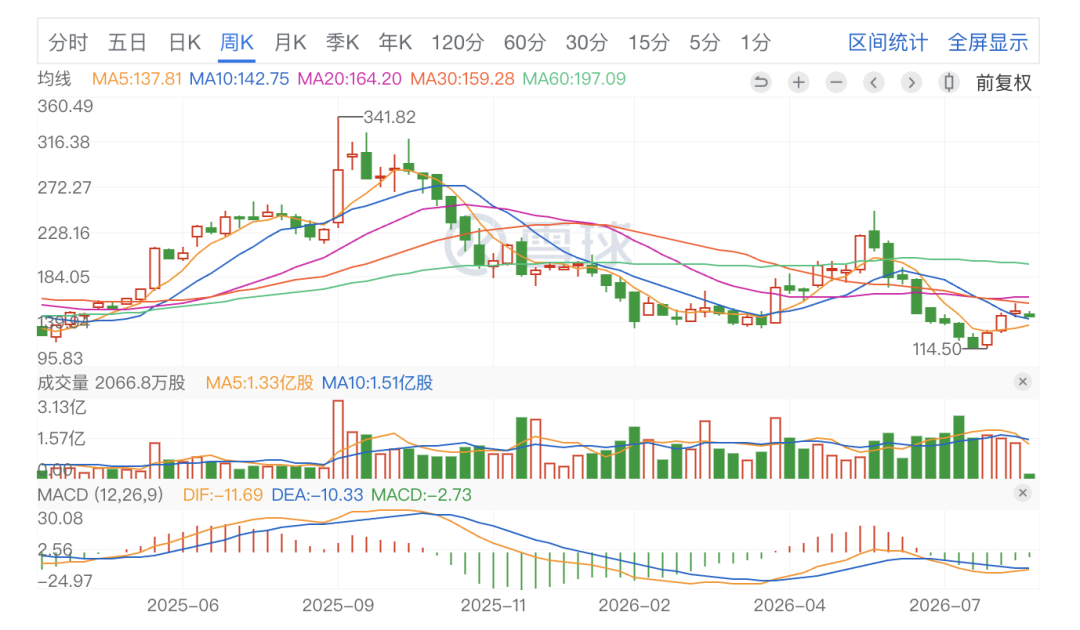
Task: Click the 184.05 price axis label
Action: point(64,277)
